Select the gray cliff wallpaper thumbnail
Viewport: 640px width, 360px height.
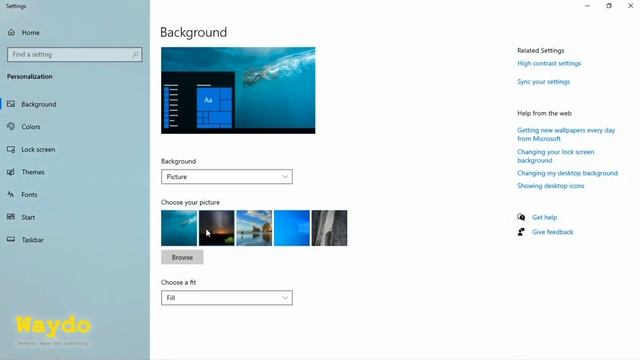pyautogui.click(x=329, y=228)
